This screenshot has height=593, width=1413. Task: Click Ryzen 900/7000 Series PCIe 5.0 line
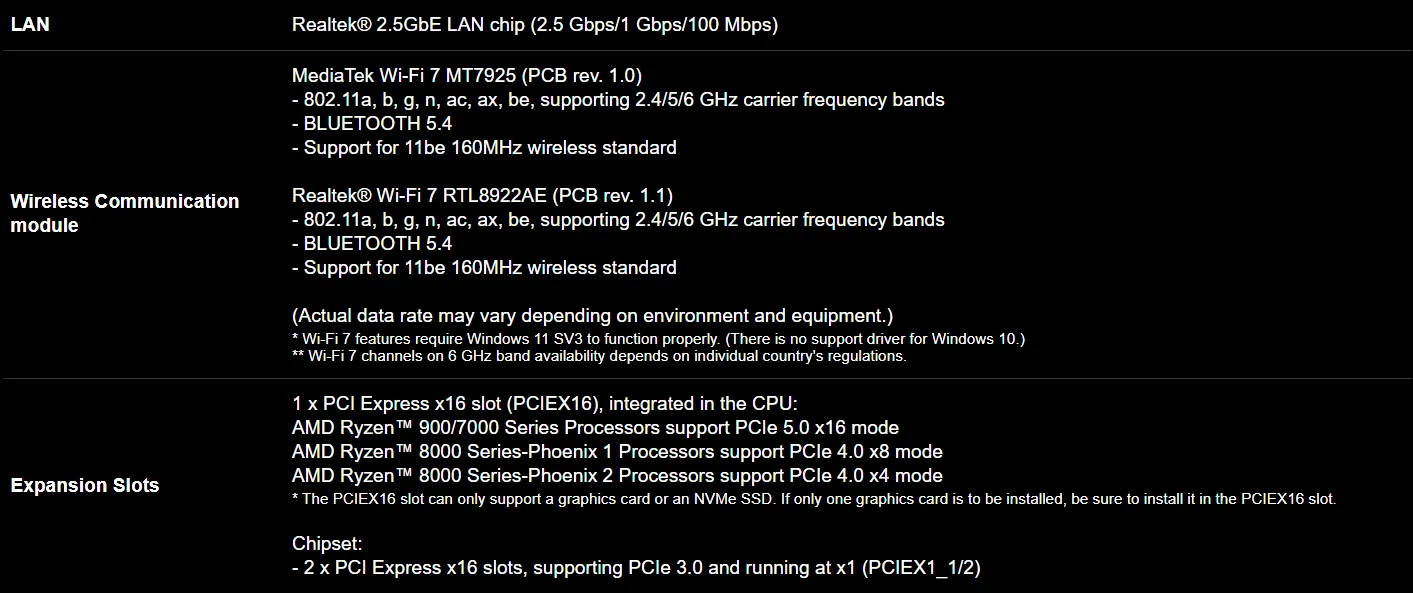tap(595, 428)
